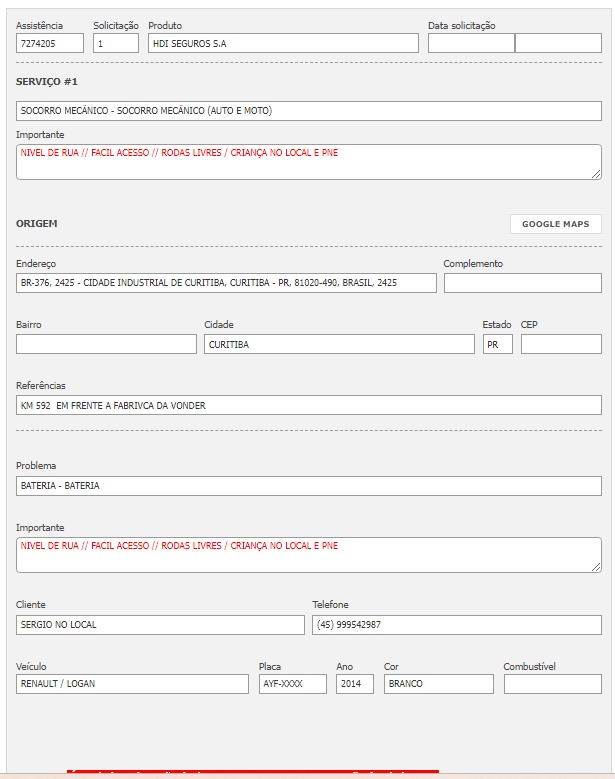Click the Estado field showing PR
Viewport: 615px width, 779px height.
497,344
